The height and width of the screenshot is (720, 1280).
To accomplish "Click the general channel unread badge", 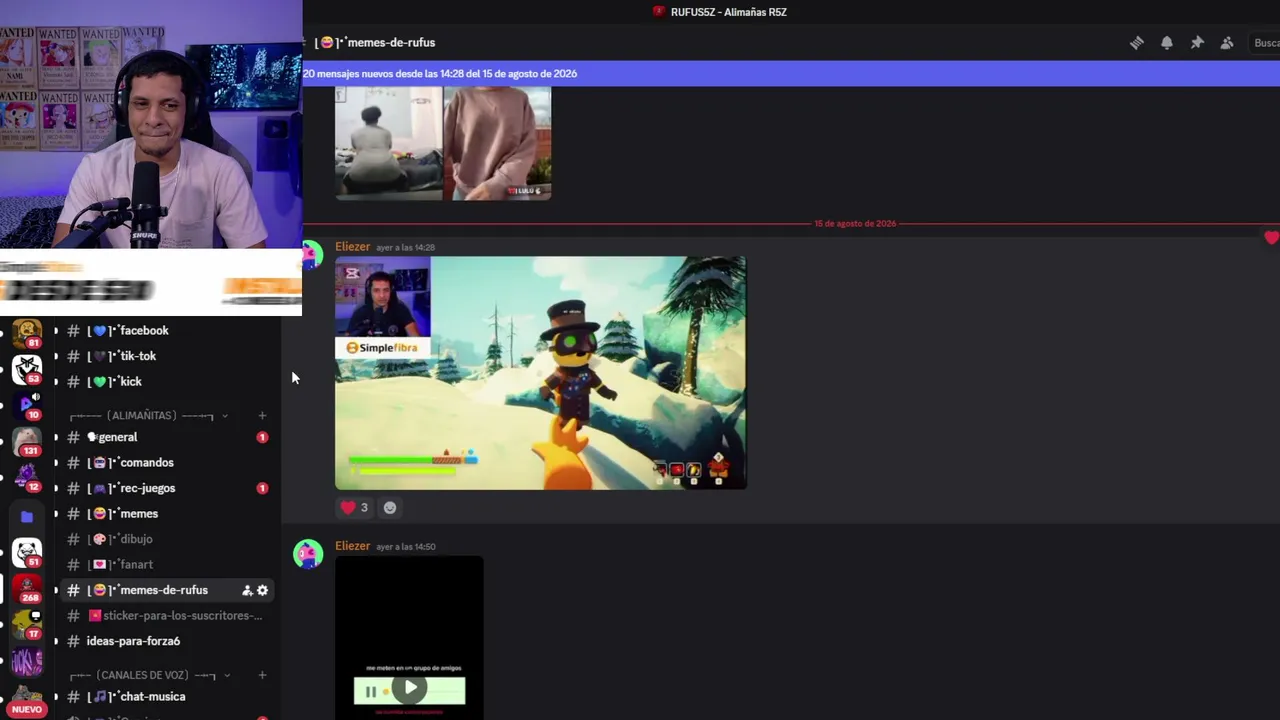I will (262, 437).
